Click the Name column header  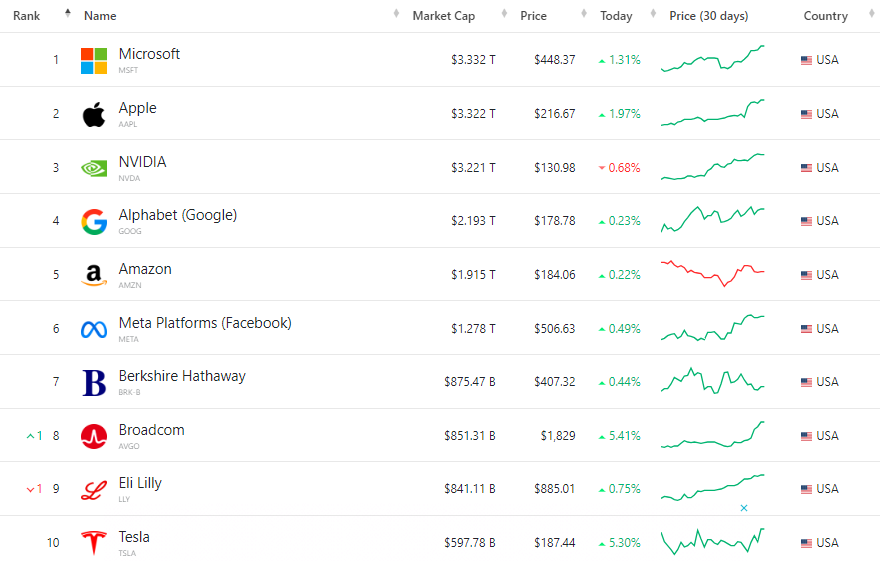pos(100,16)
